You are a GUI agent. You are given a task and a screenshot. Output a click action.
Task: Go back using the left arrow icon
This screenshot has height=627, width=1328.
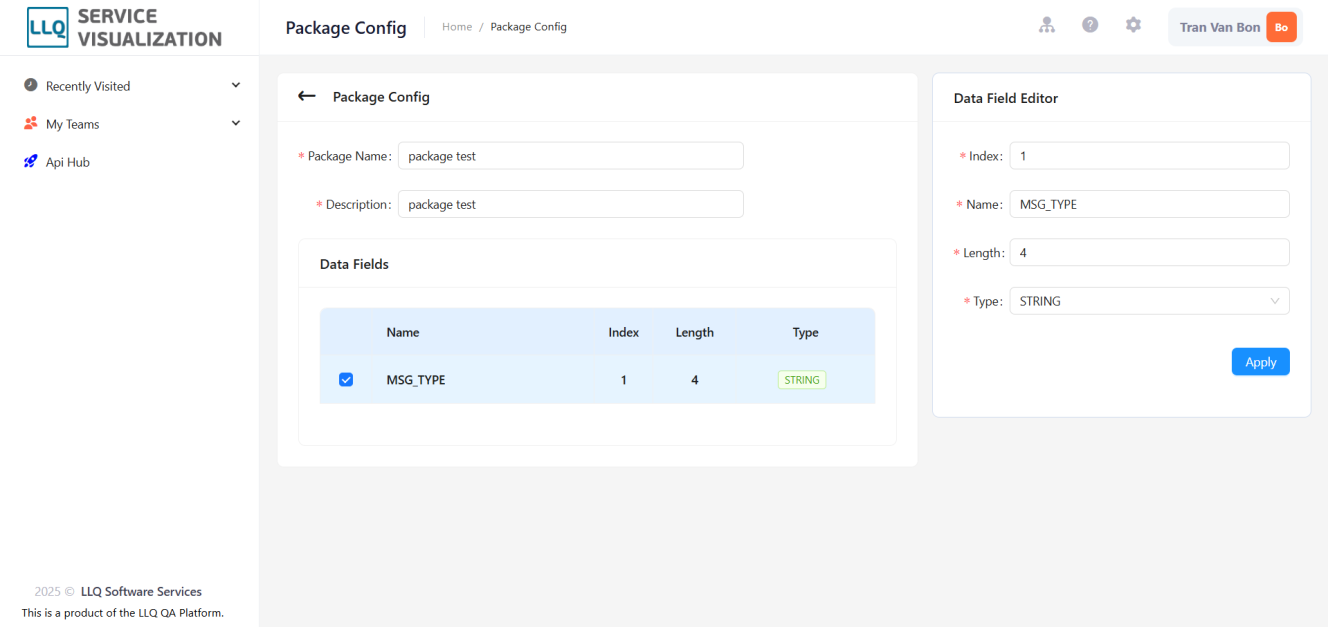point(307,96)
